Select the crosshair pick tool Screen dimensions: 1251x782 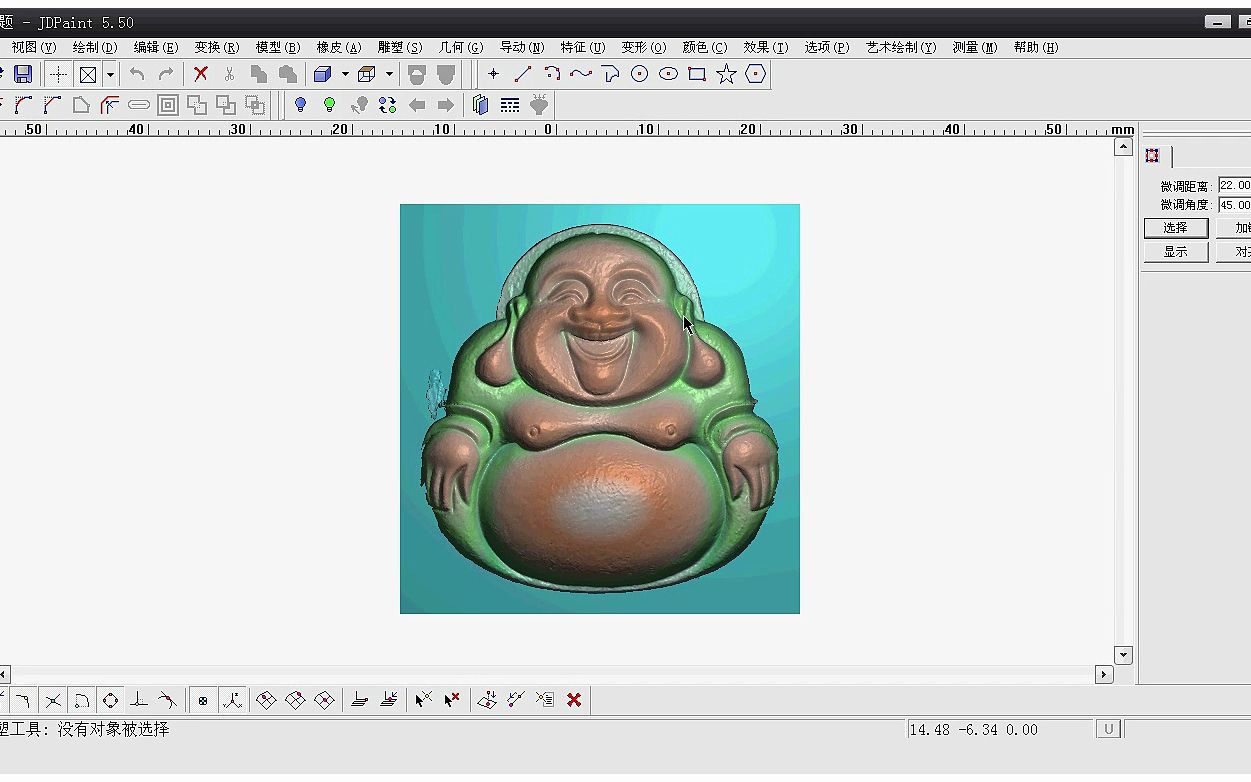(x=59, y=74)
